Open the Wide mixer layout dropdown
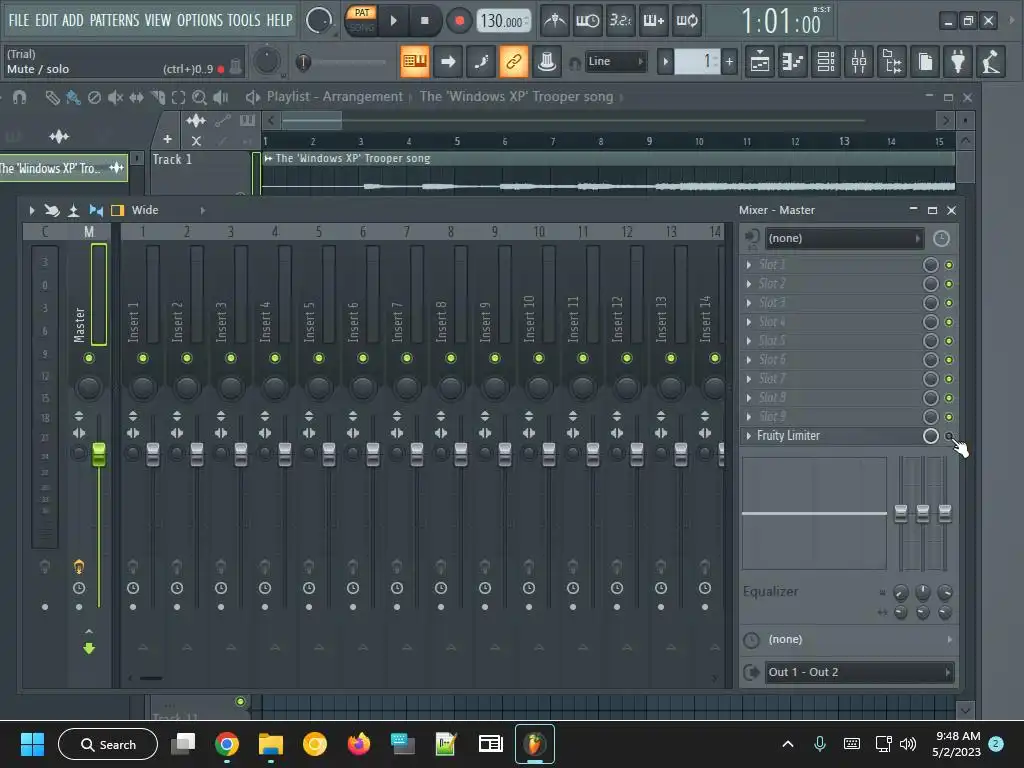Viewport: 1024px width, 768px height. [x=168, y=210]
